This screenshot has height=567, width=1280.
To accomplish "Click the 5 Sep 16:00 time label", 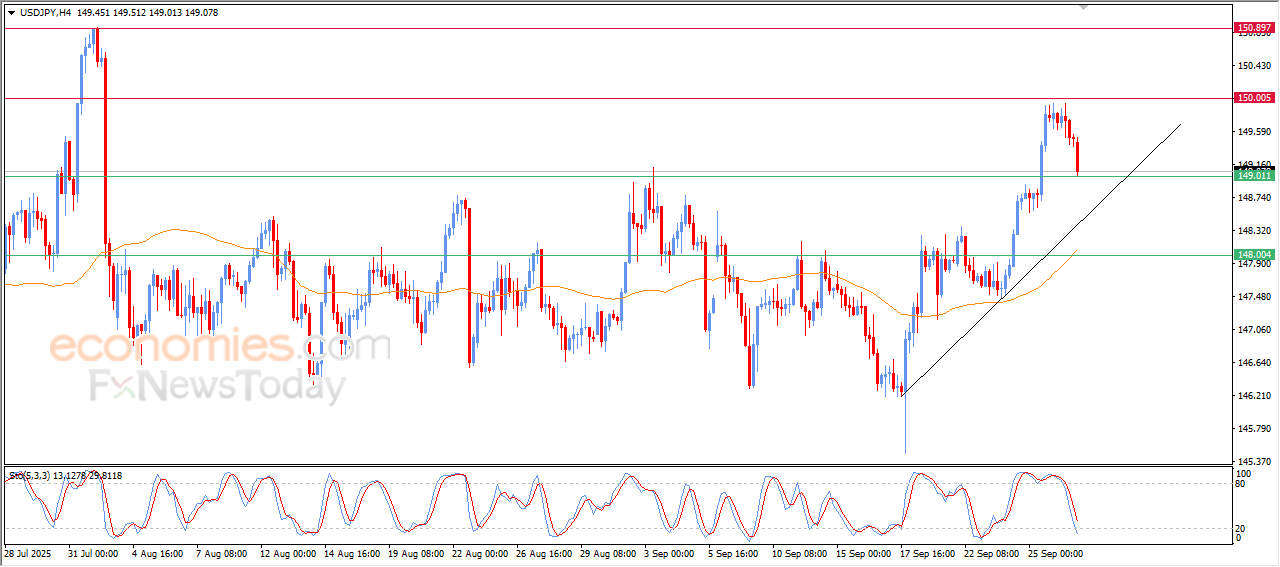I will (x=733, y=553).
